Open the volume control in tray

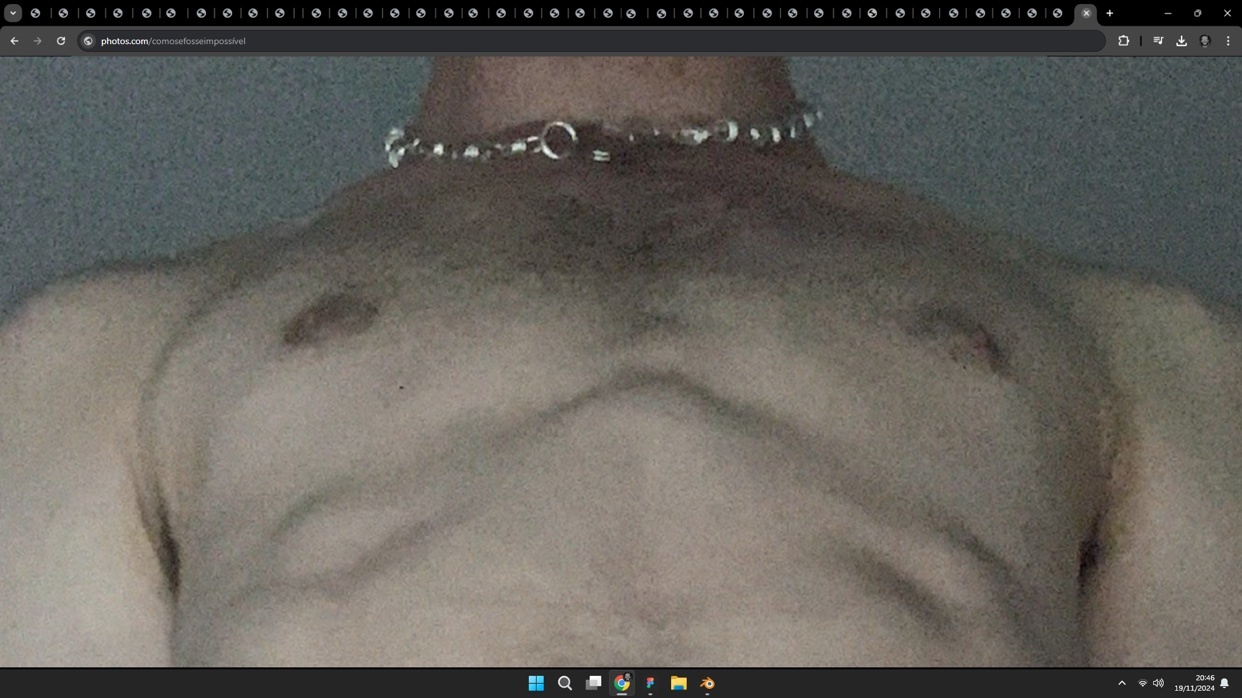pos(1158,684)
